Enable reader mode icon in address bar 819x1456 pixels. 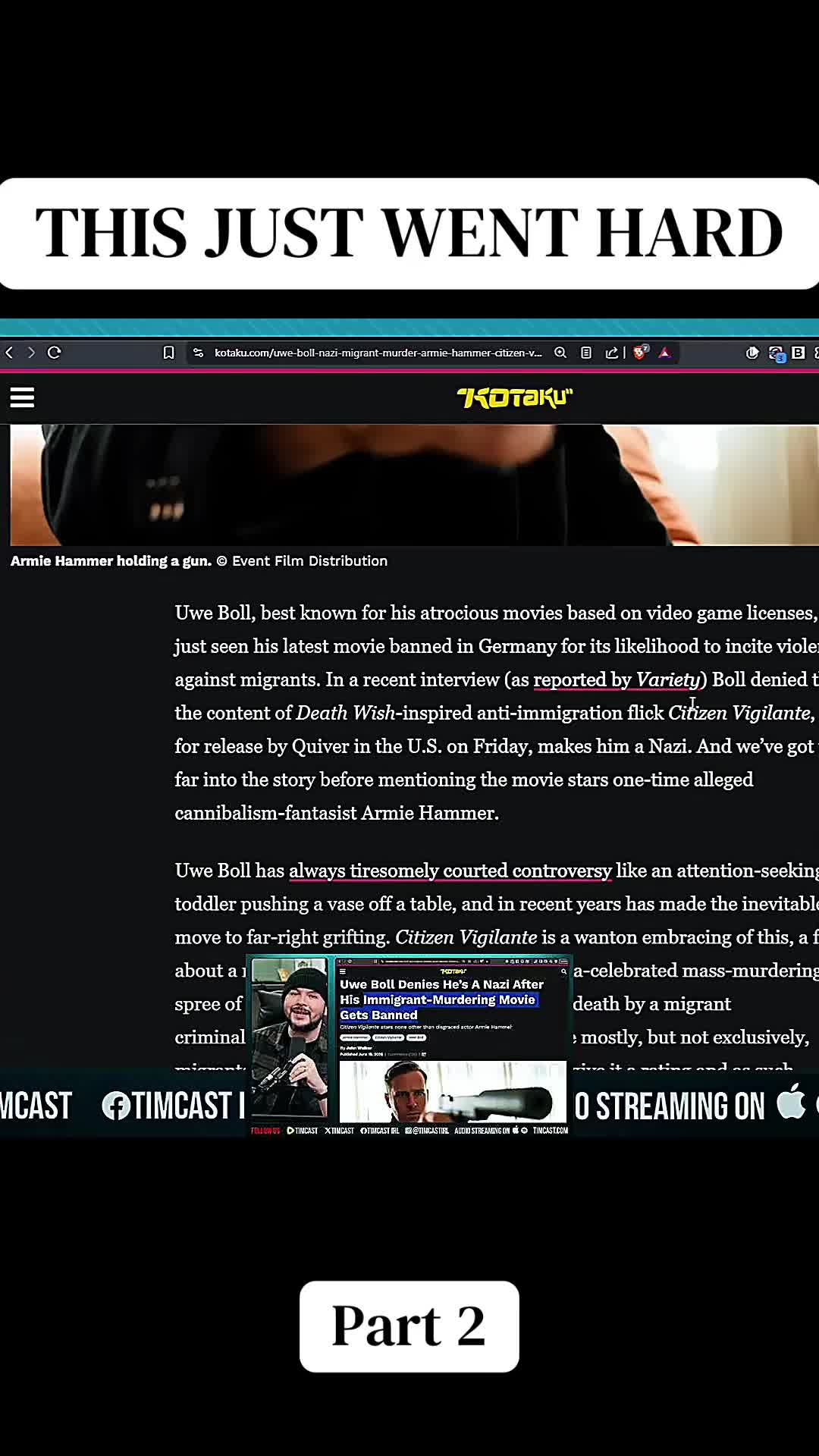point(586,353)
